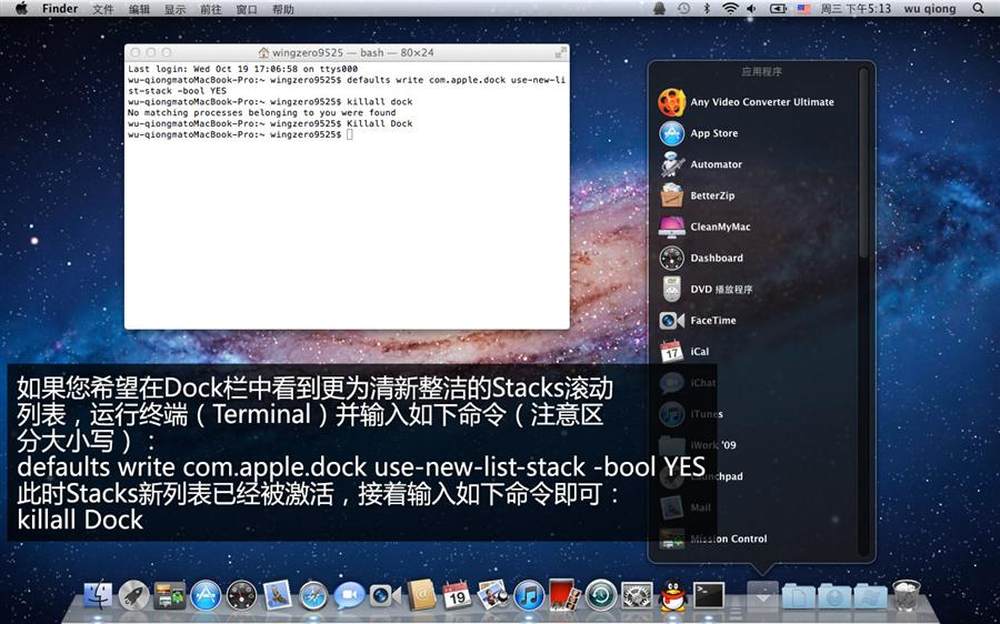Screen dimensions: 1000x624
Task: Click the Terminal prompt cursor
Action: pyautogui.click(x=349, y=135)
